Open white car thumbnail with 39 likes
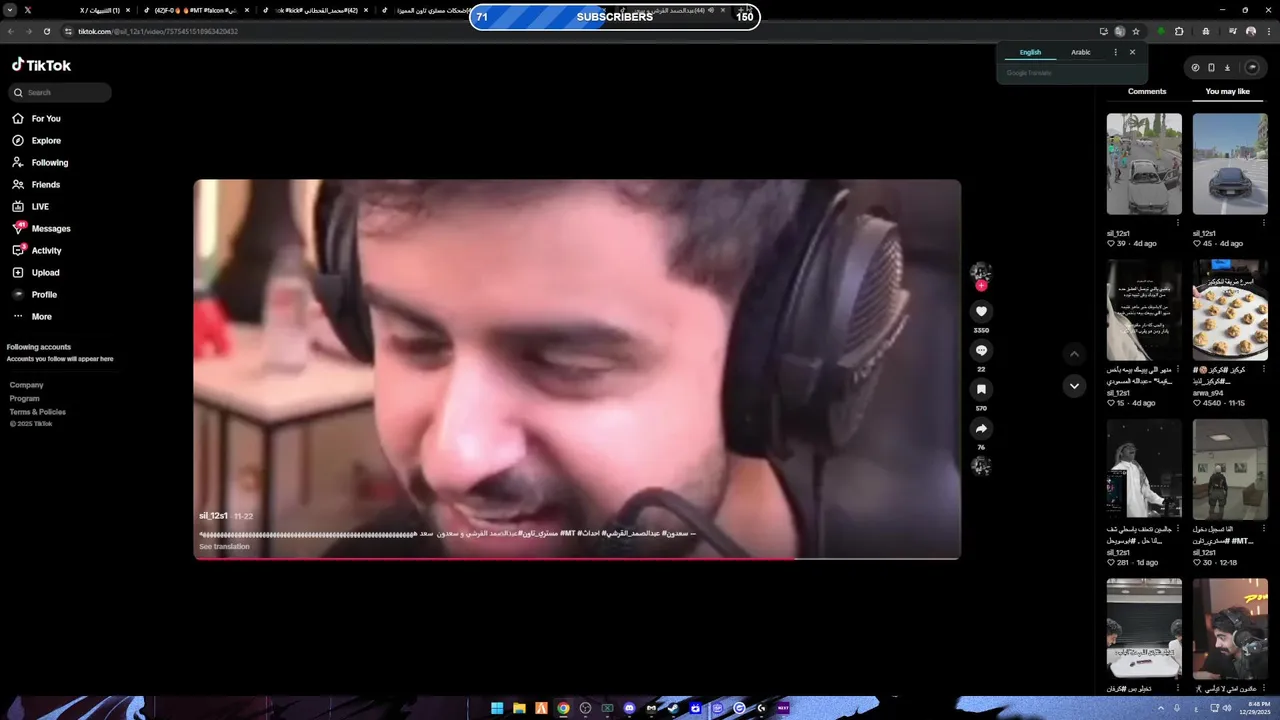Screen dimensions: 1280x720 (x=1144, y=164)
